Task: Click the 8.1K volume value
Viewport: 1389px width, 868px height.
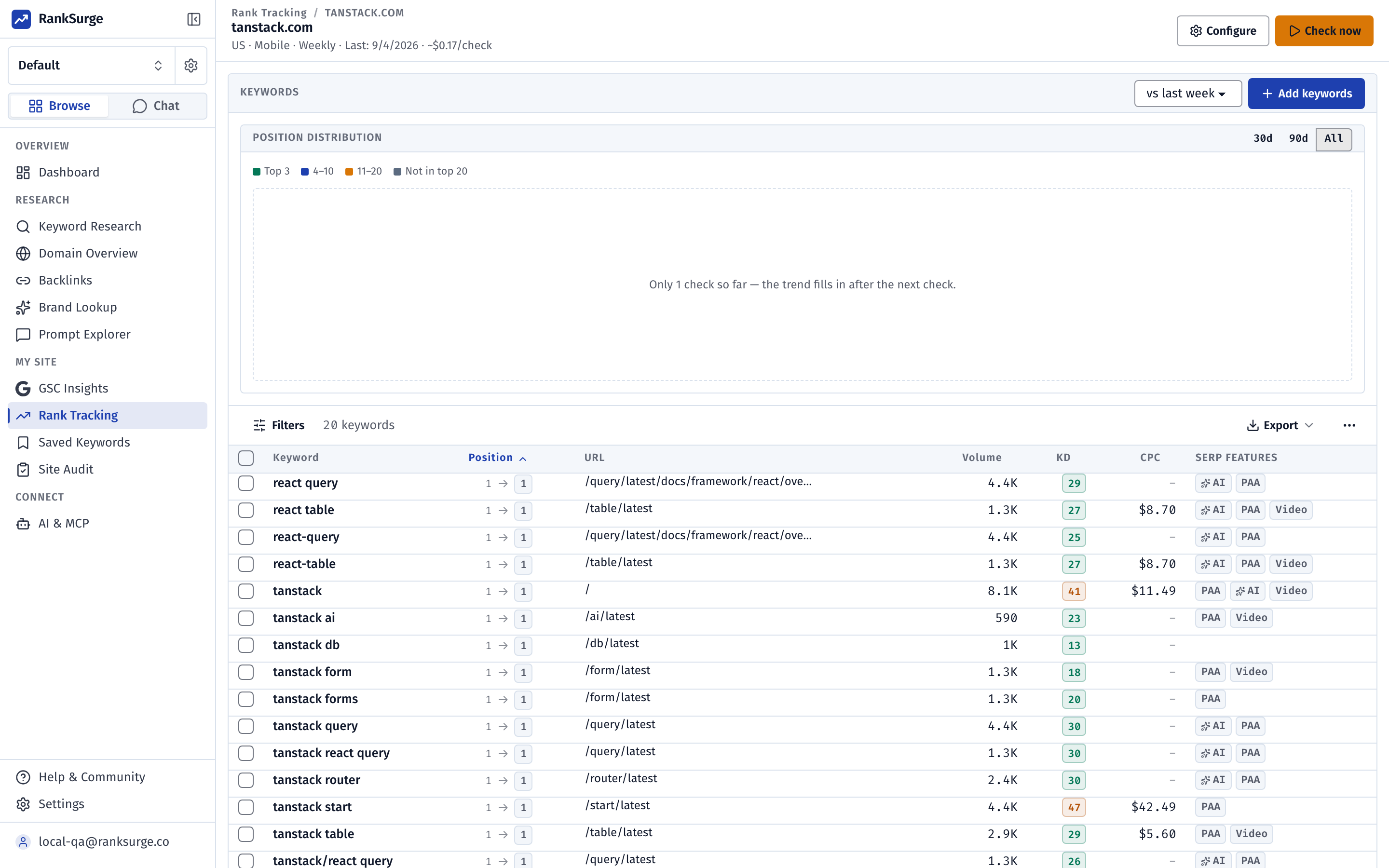Action: pos(1002,591)
